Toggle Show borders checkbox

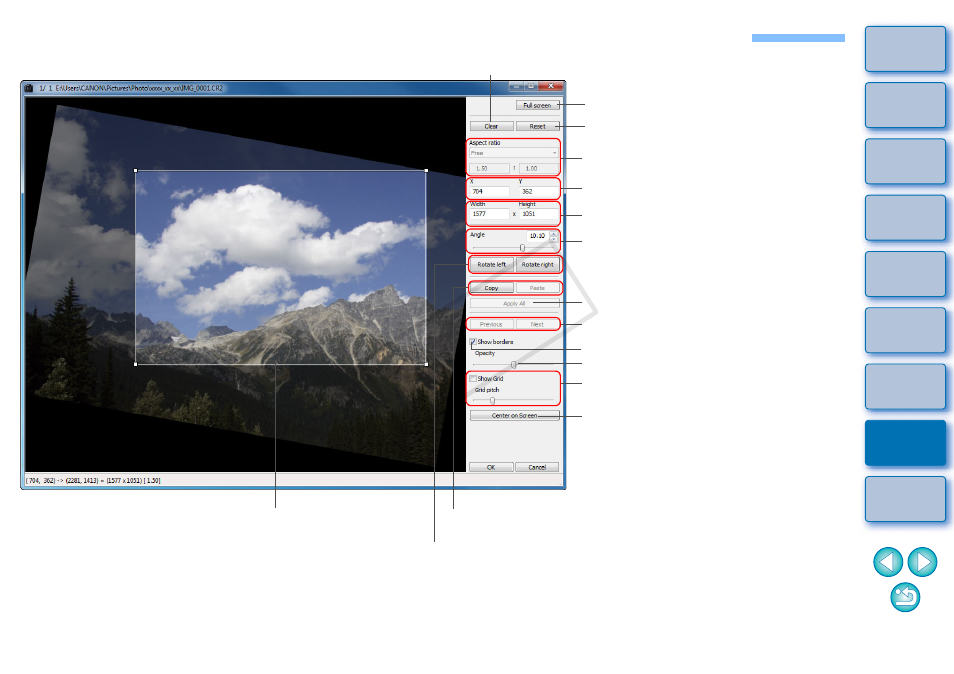click(x=473, y=342)
